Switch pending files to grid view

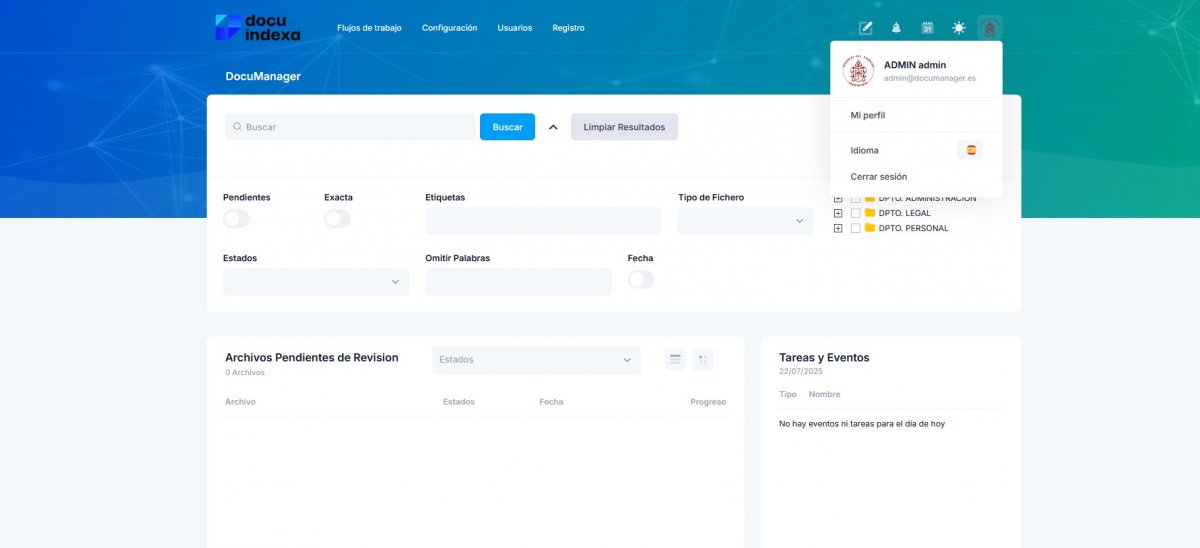[703, 360]
